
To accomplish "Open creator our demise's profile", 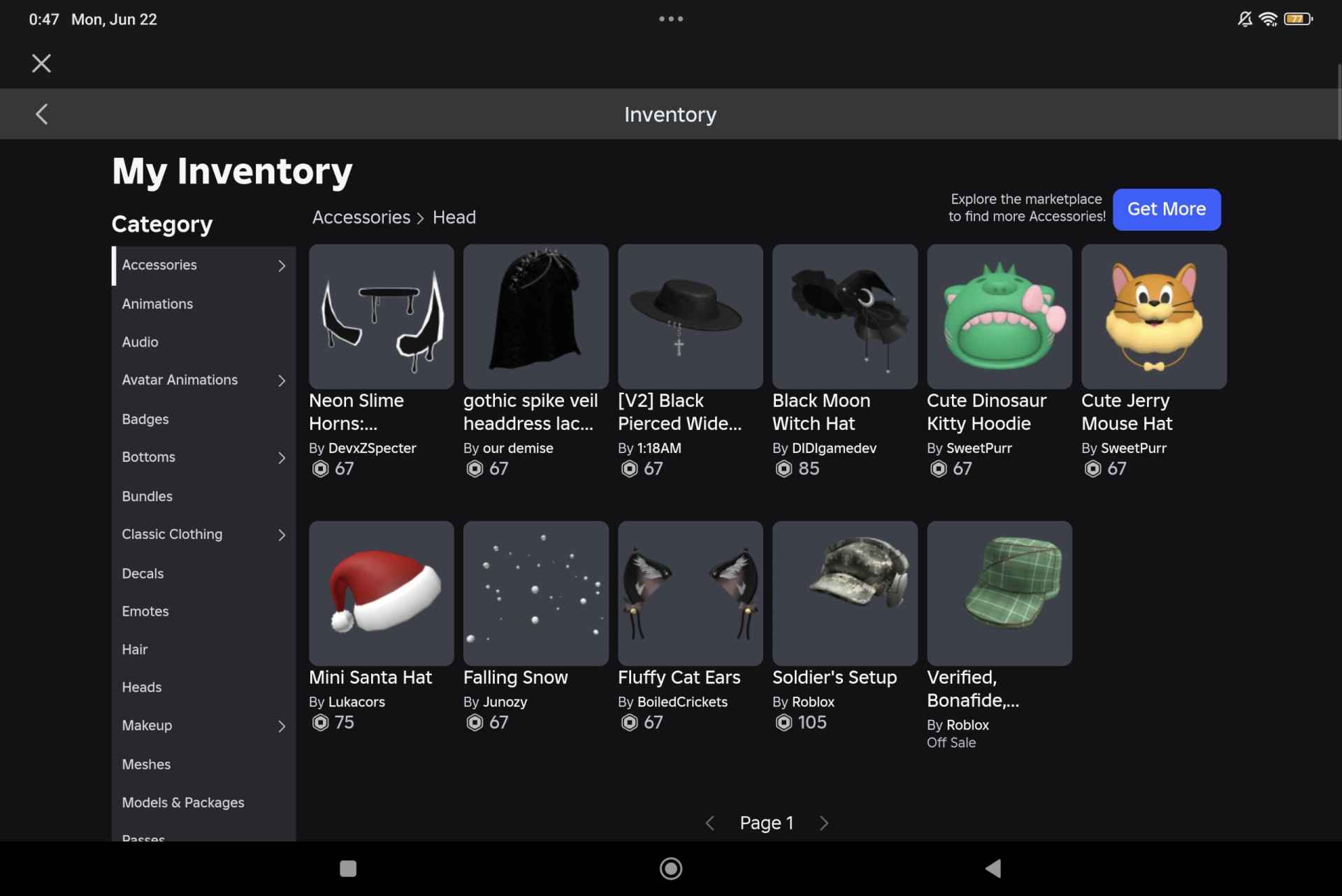I will tap(518, 449).
